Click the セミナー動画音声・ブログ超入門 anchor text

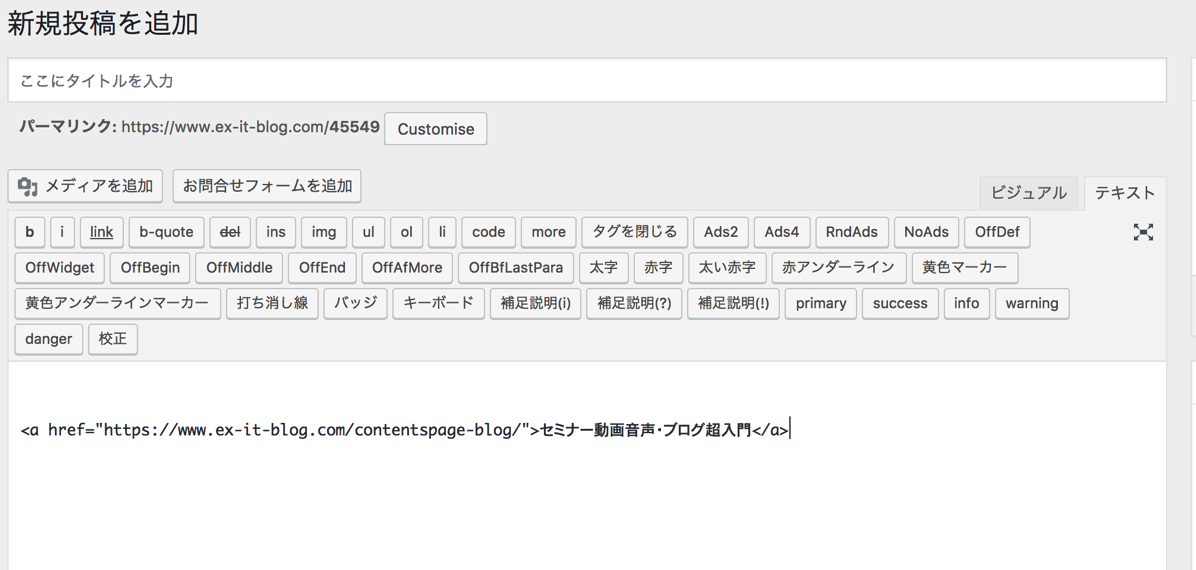[x=645, y=430]
